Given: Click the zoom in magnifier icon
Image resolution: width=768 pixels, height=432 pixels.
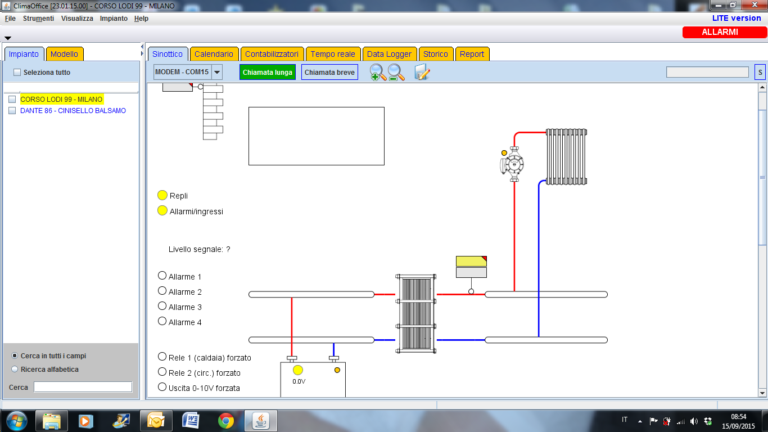Looking at the screenshot, I should [x=377, y=72].
